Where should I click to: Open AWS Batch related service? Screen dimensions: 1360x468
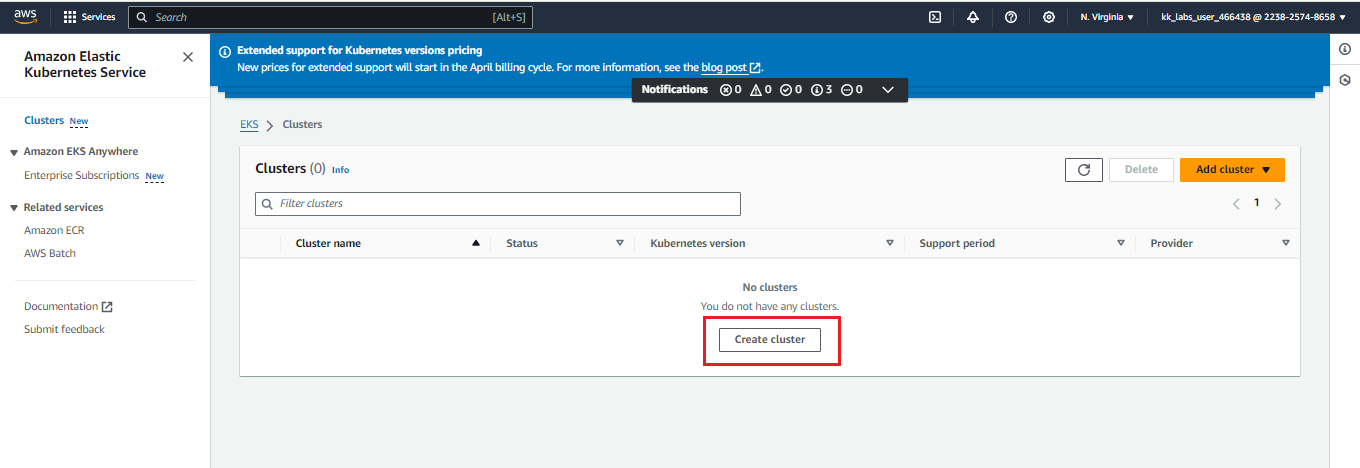tap(50, 253)
